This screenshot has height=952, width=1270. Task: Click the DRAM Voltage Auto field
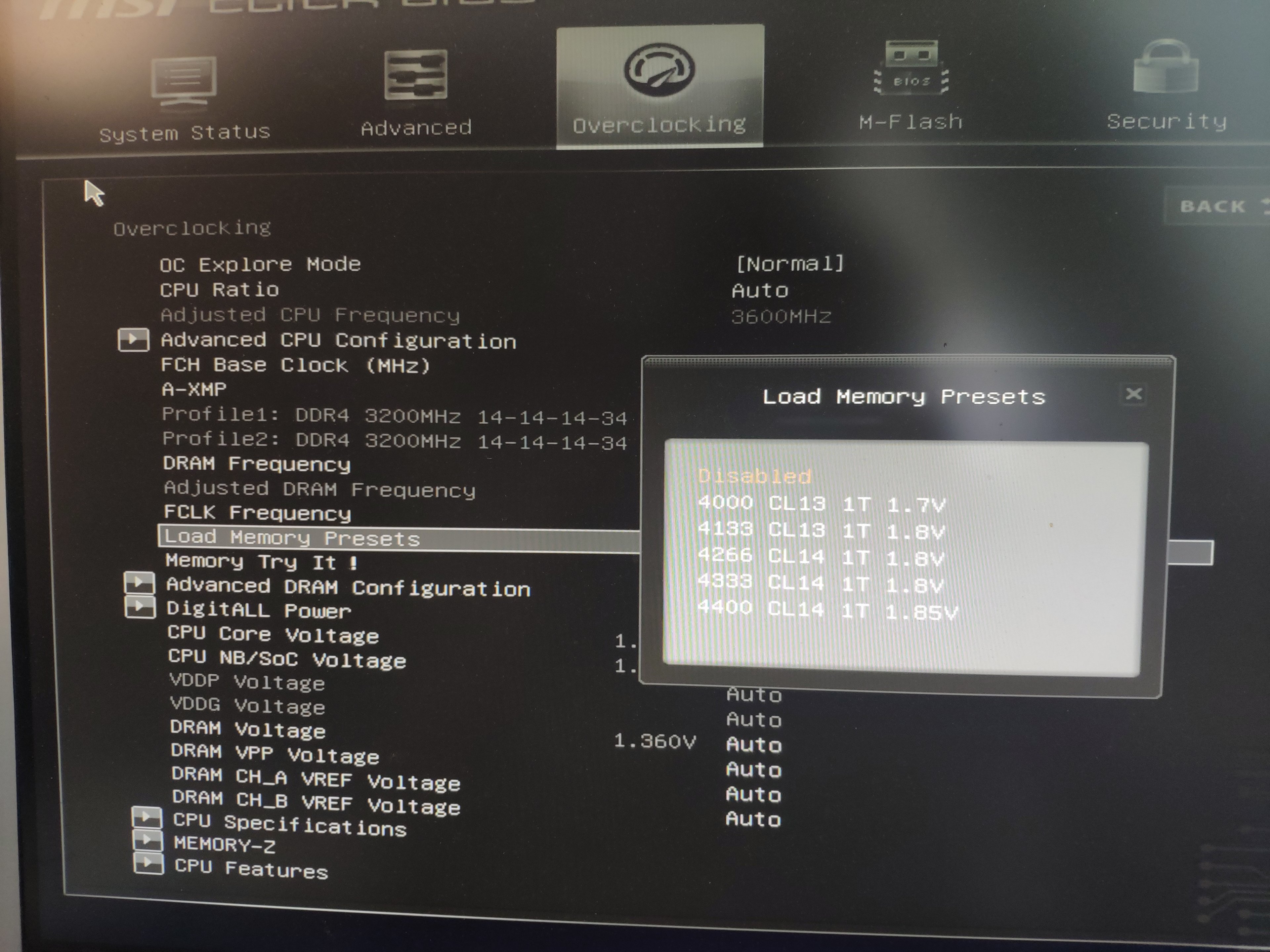point(753,745)
